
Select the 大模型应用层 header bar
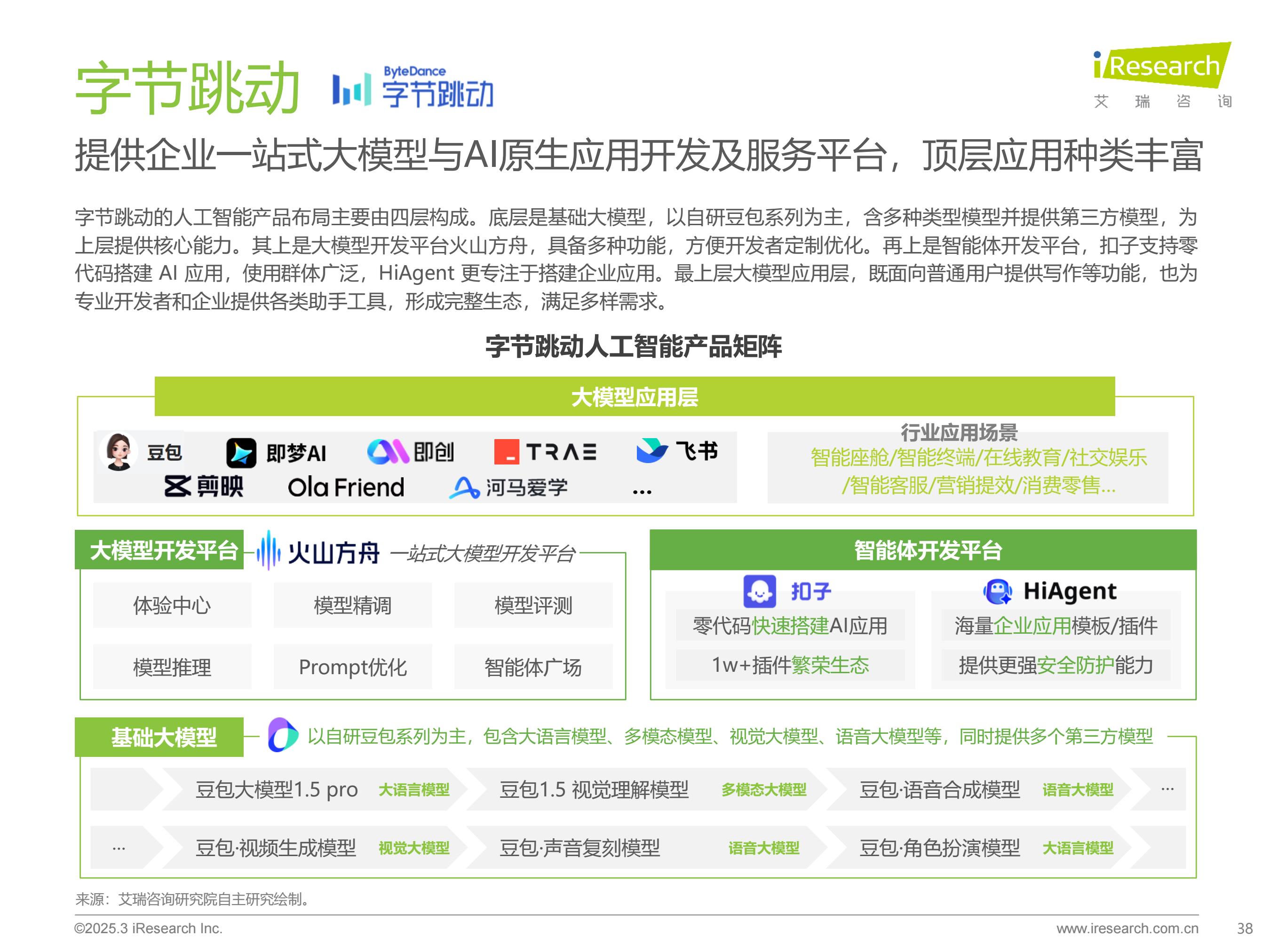tap(635, 396)
